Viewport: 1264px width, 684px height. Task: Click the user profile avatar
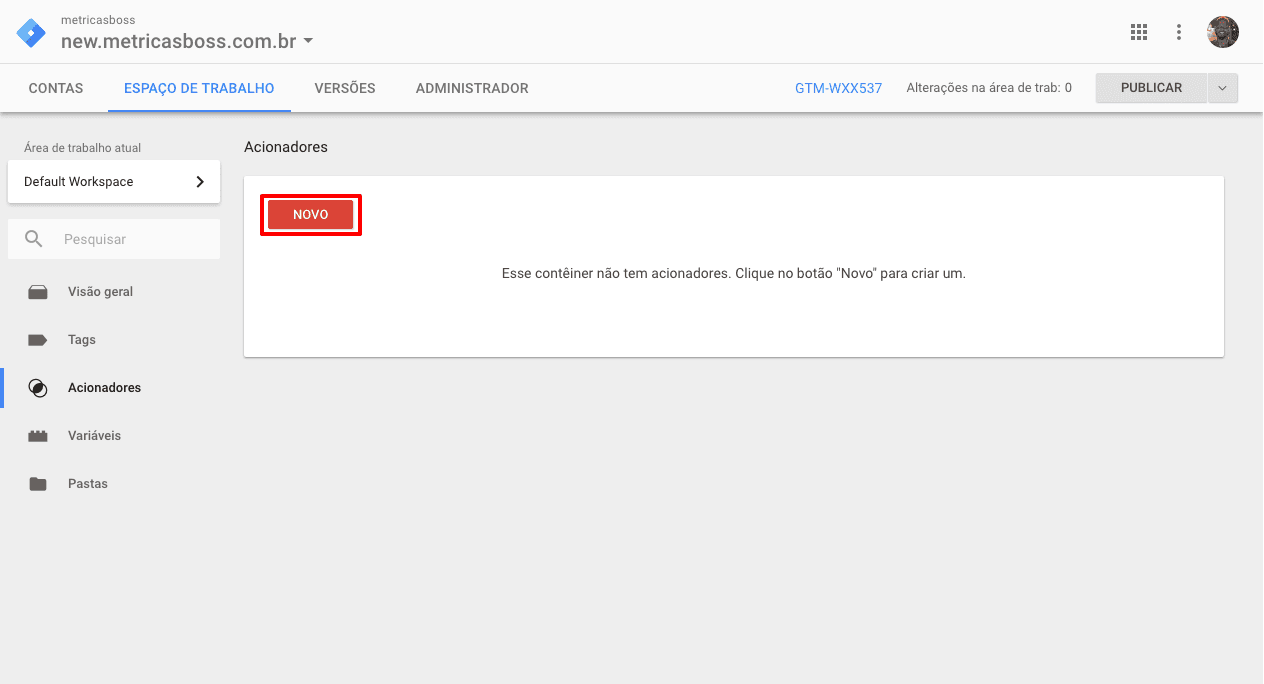coord(1222,32)
